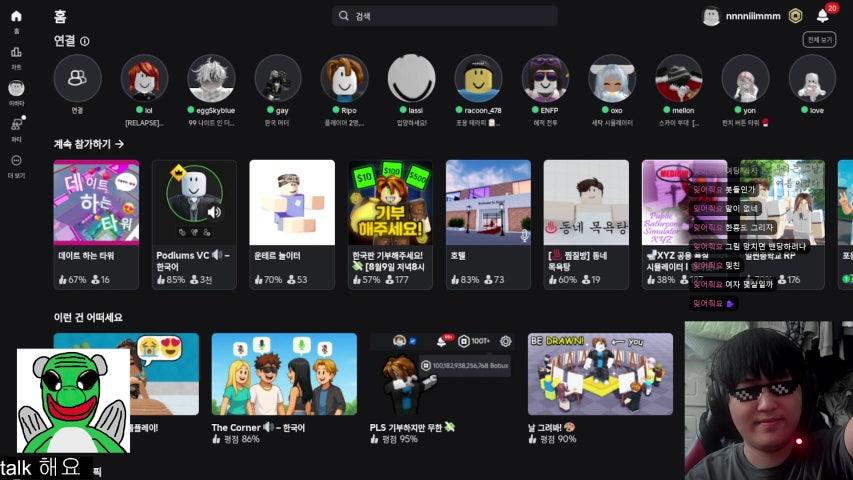Open the 동네 목욕탕 game thumbnail

tap(586, 202)
